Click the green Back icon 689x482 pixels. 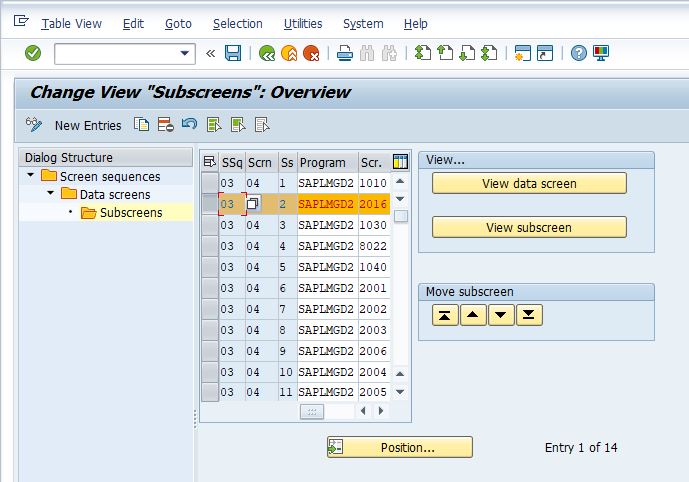point(267,53)
